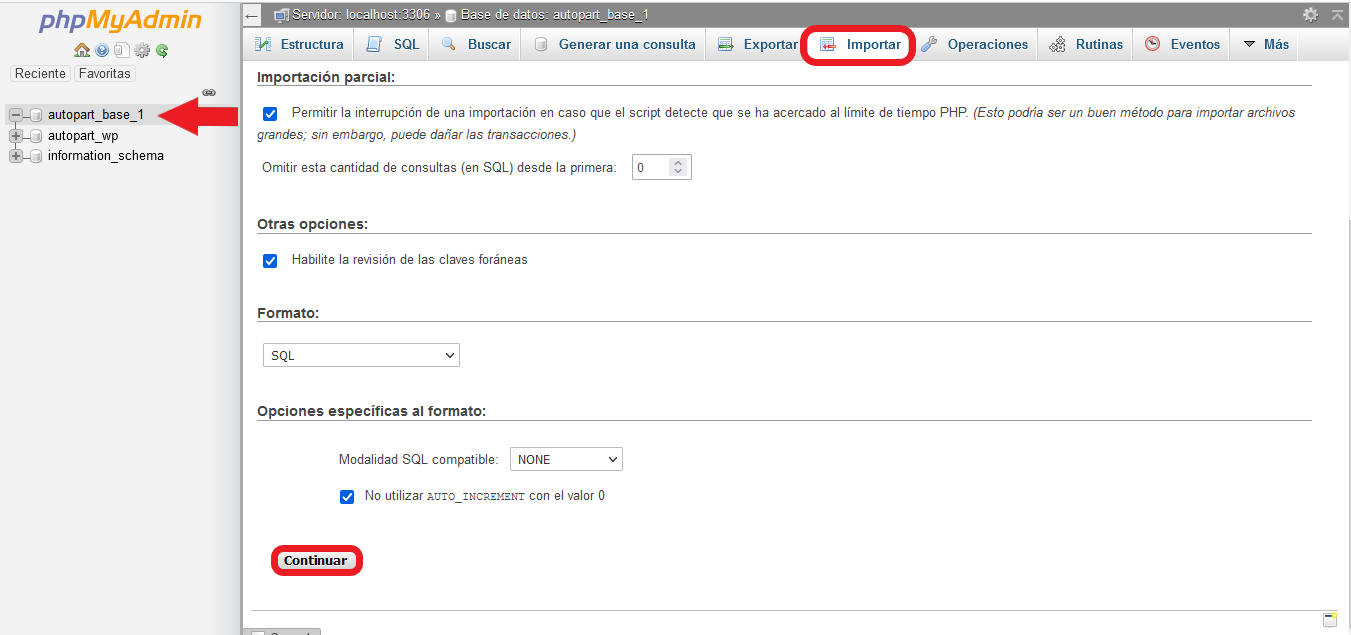Image resolution: width=1351 pixels, height=635 pixels.
Task: Disable foreign key checks checkbox
Action: pos(270,260)
